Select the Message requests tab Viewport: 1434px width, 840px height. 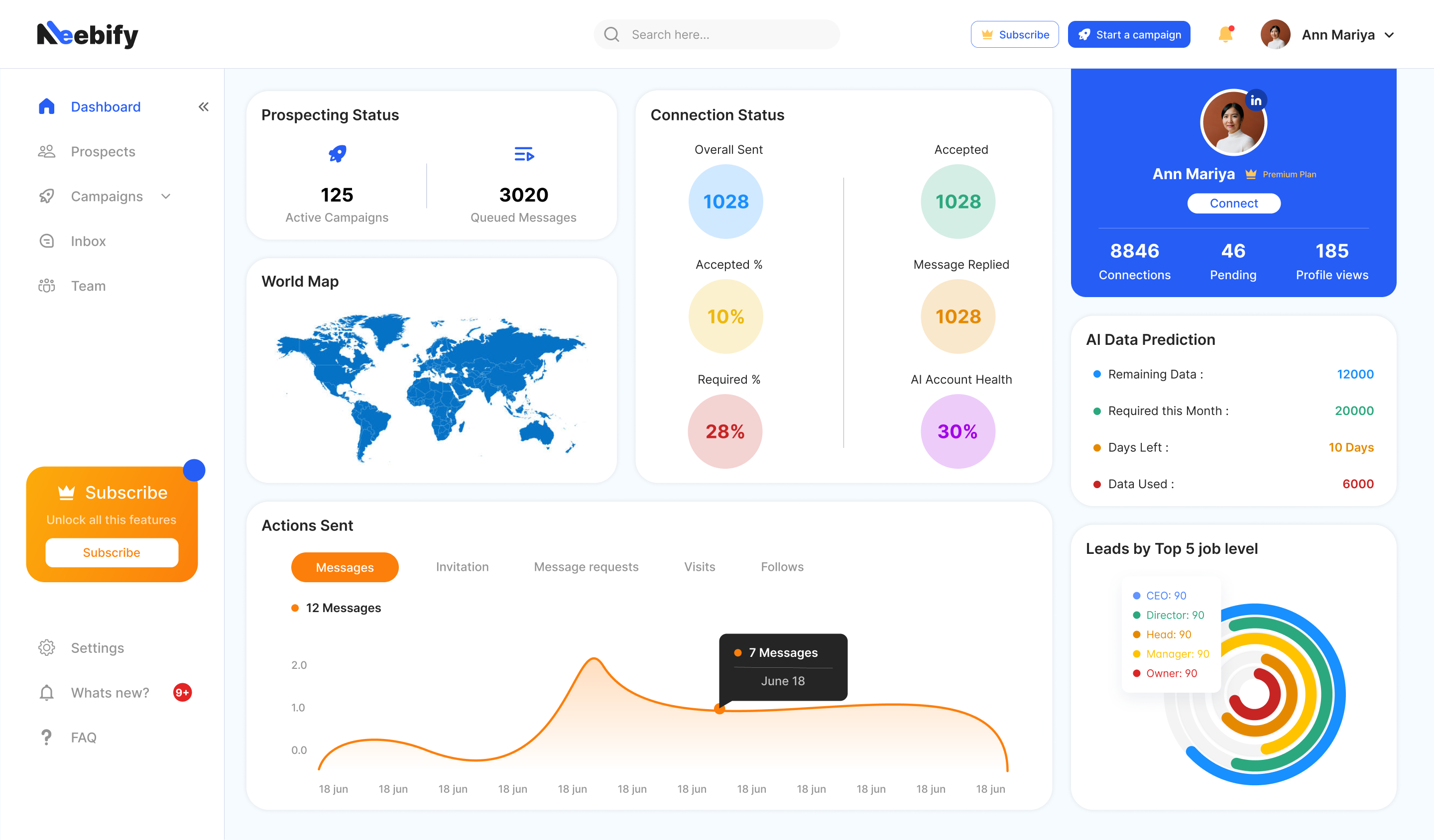point(586,566)
